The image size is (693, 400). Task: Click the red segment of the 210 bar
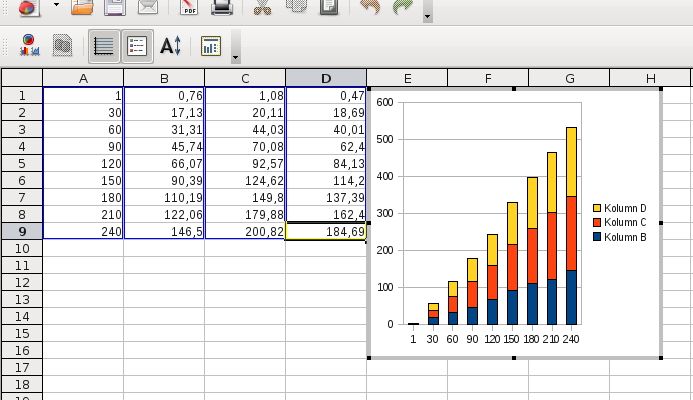coord(552,246)
